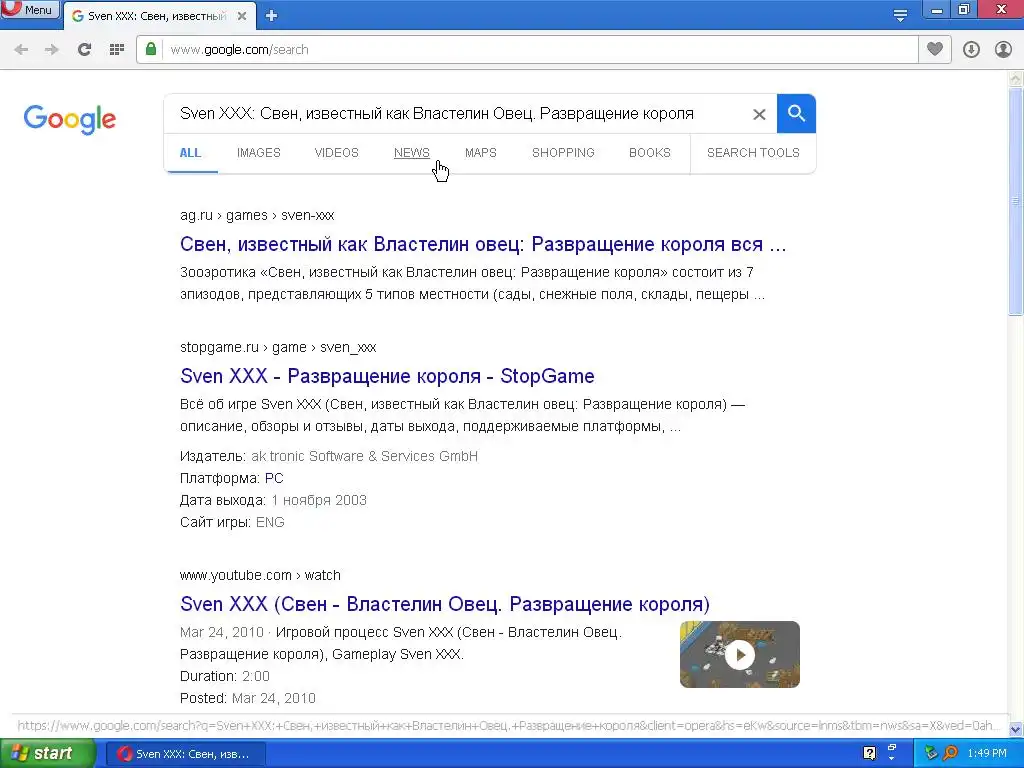Viewport: 1024px width, 768px height.
Task: Open the Opera Menu button
Action: click(x=30, y=9)
